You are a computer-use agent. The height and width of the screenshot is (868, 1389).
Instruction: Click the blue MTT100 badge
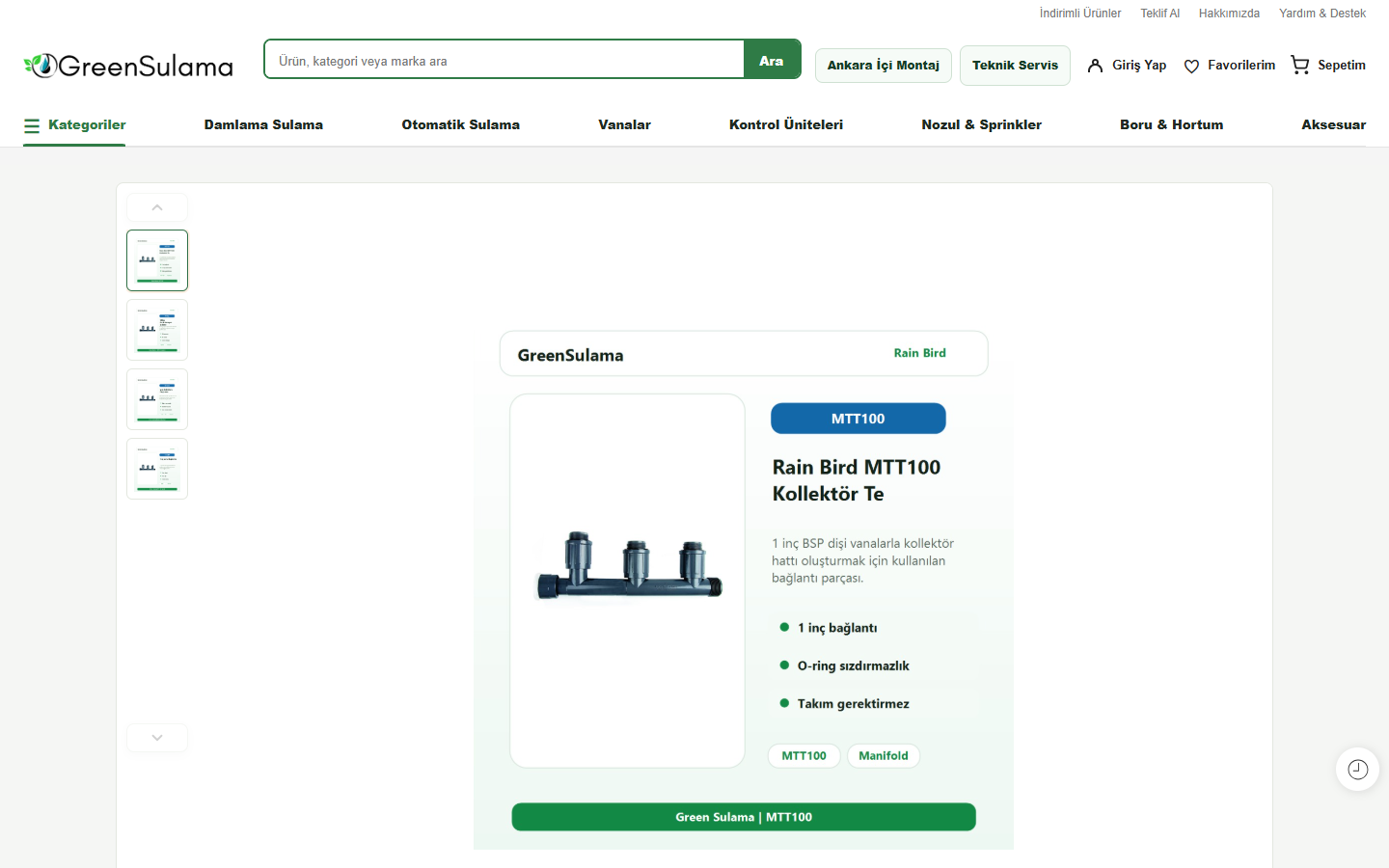click(x=858, y=419)
